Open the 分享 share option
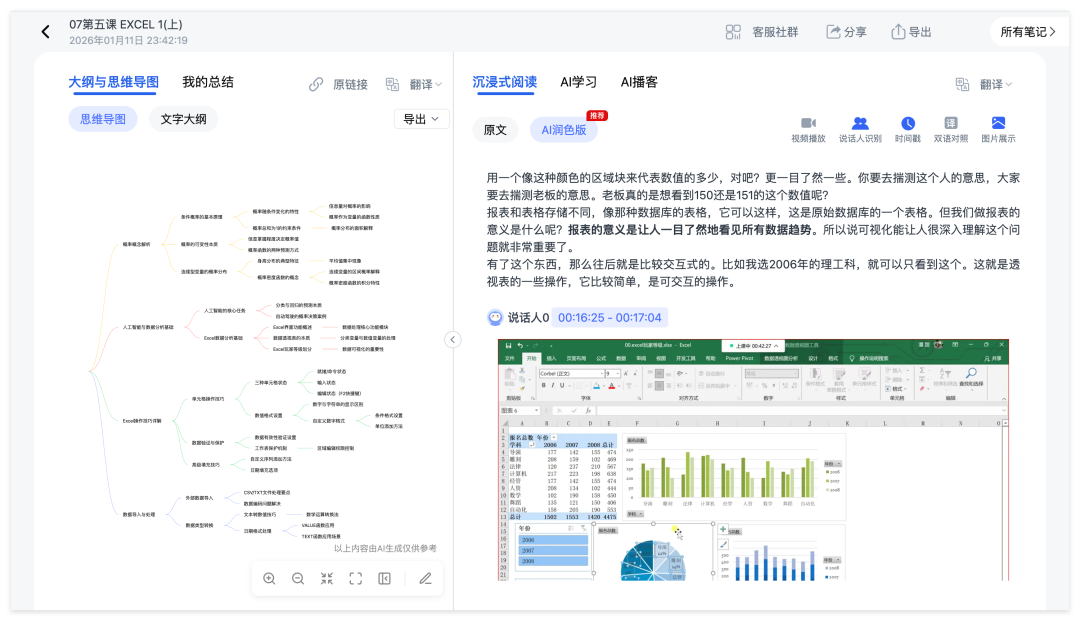The image size is (1080, 621). click(846, 31)
